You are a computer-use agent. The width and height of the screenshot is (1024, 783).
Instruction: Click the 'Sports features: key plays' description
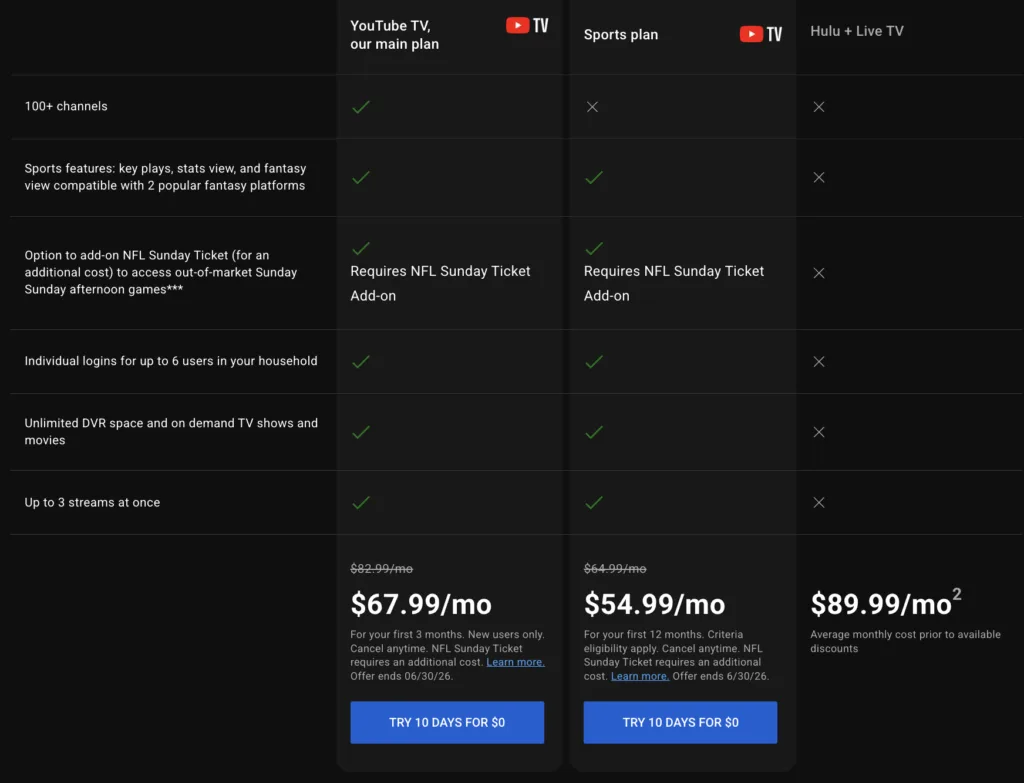[x=165, y=177]
